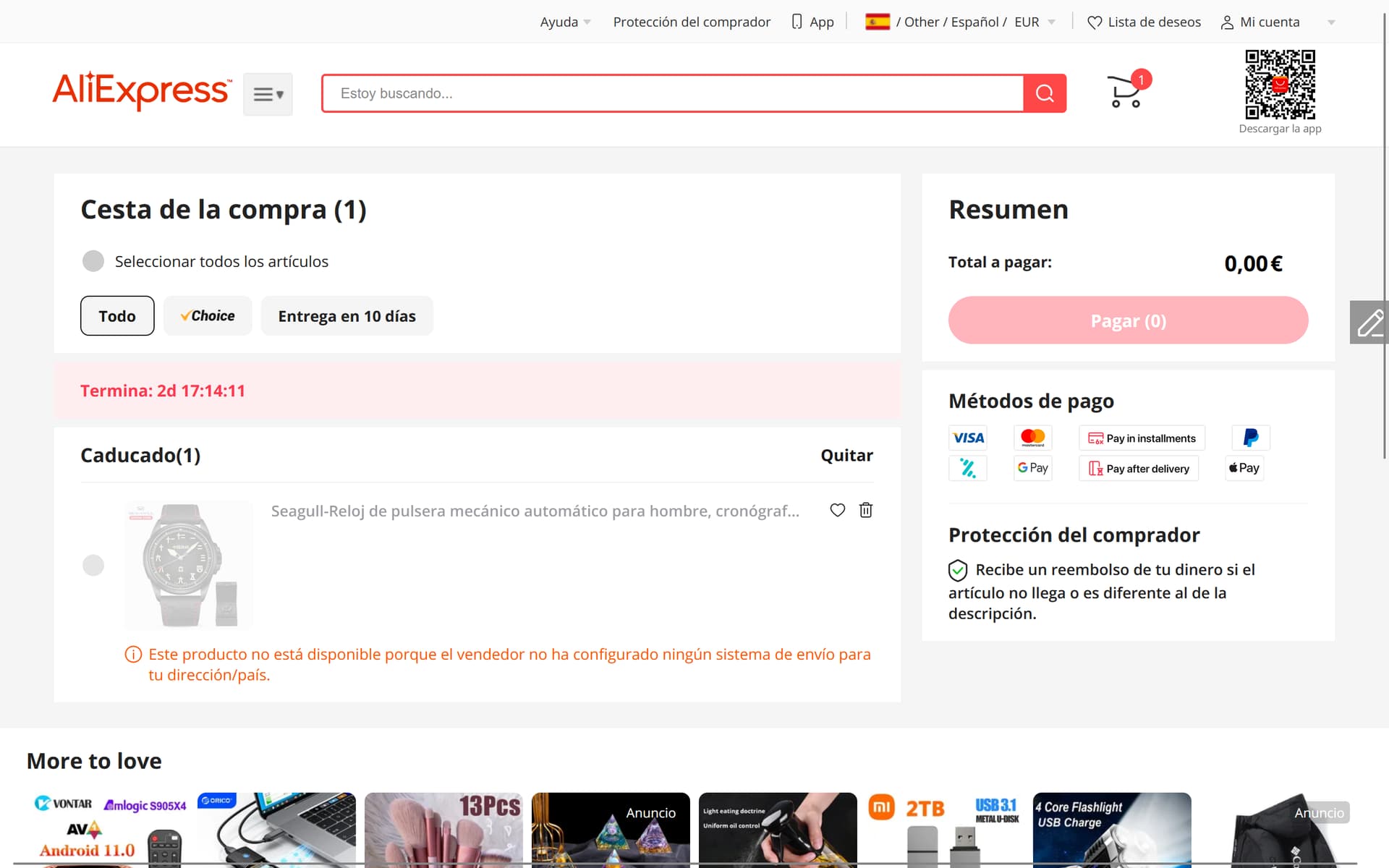Click the '0,00€' total amount

click(x=1253, y=263)
